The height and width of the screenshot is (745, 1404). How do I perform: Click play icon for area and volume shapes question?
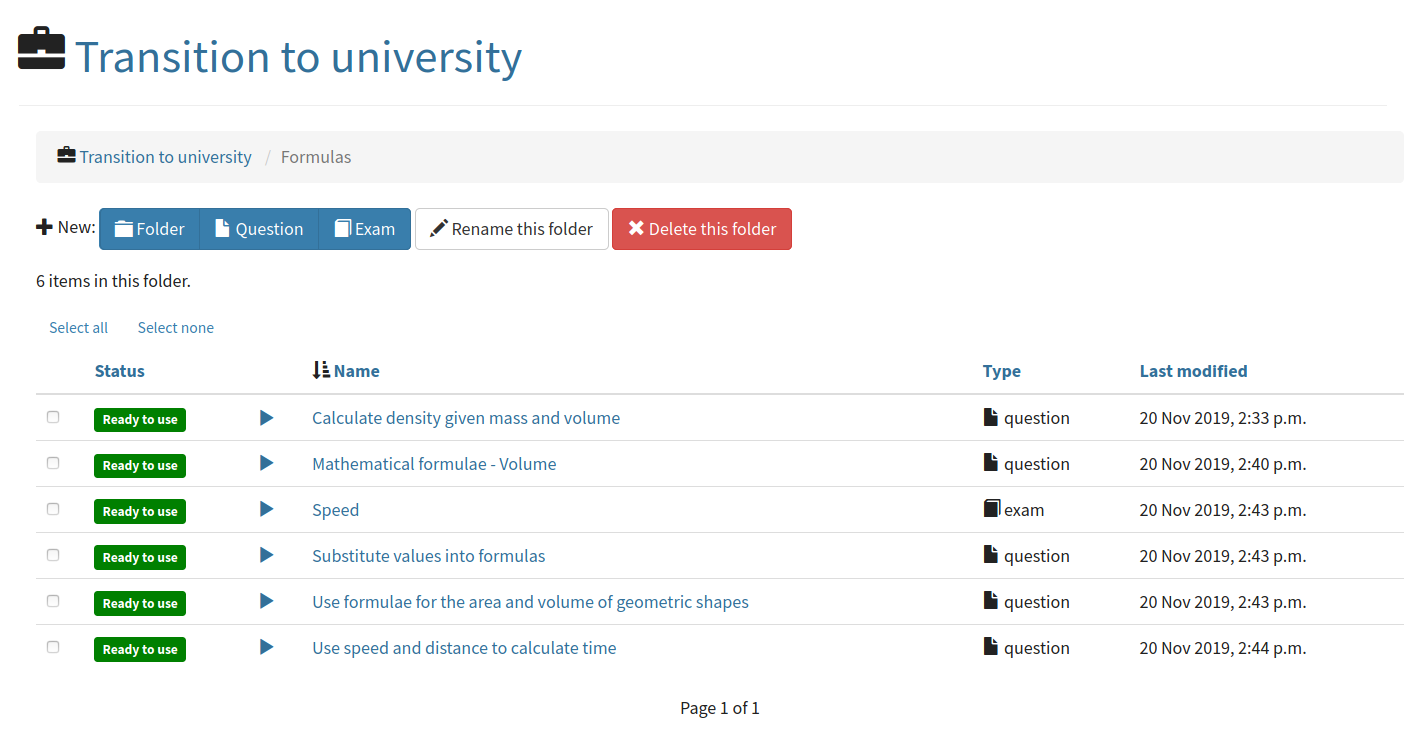point(266,602)
